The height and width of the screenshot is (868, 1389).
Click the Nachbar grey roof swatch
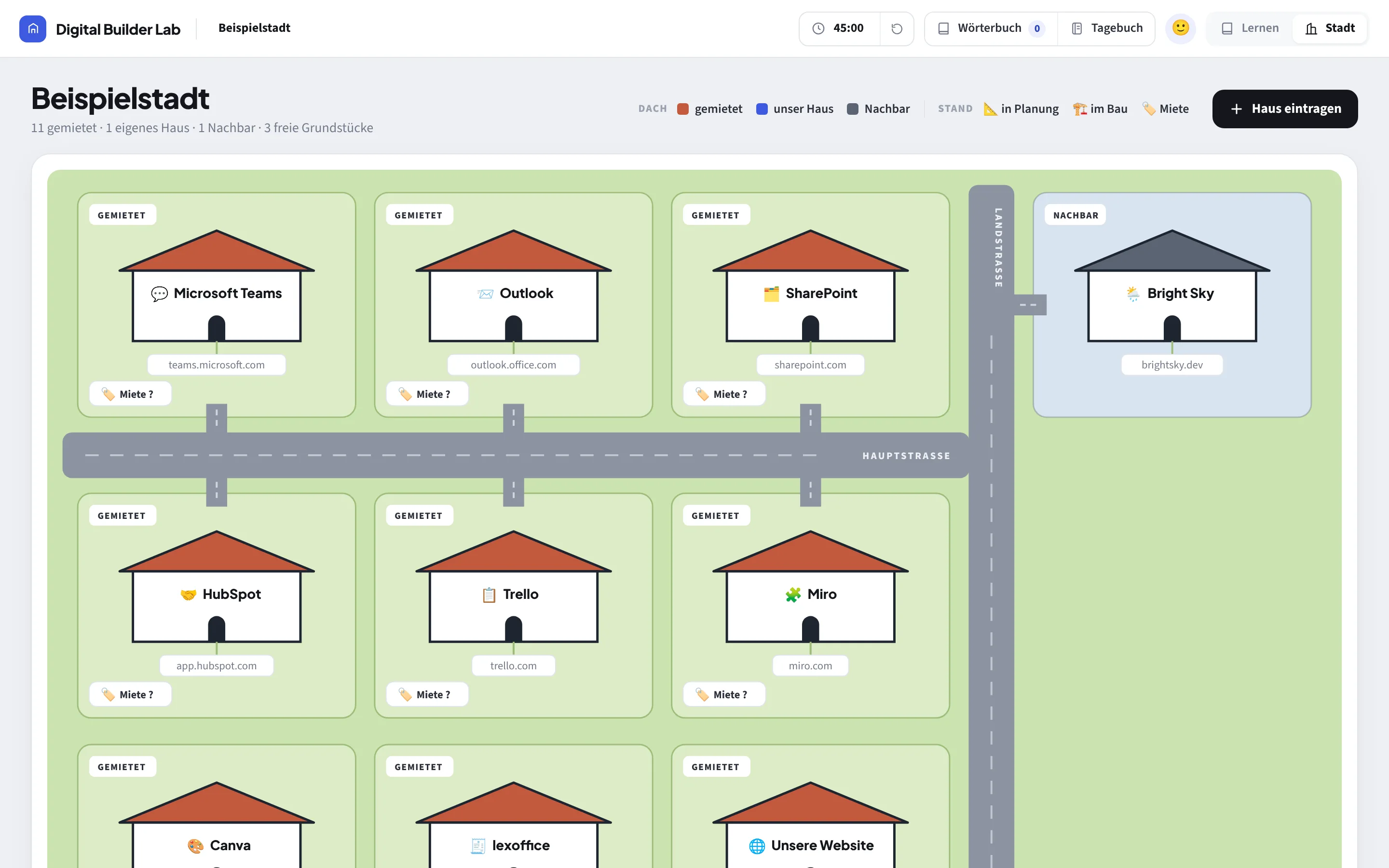pyautogui.click(x=852, y=109)
